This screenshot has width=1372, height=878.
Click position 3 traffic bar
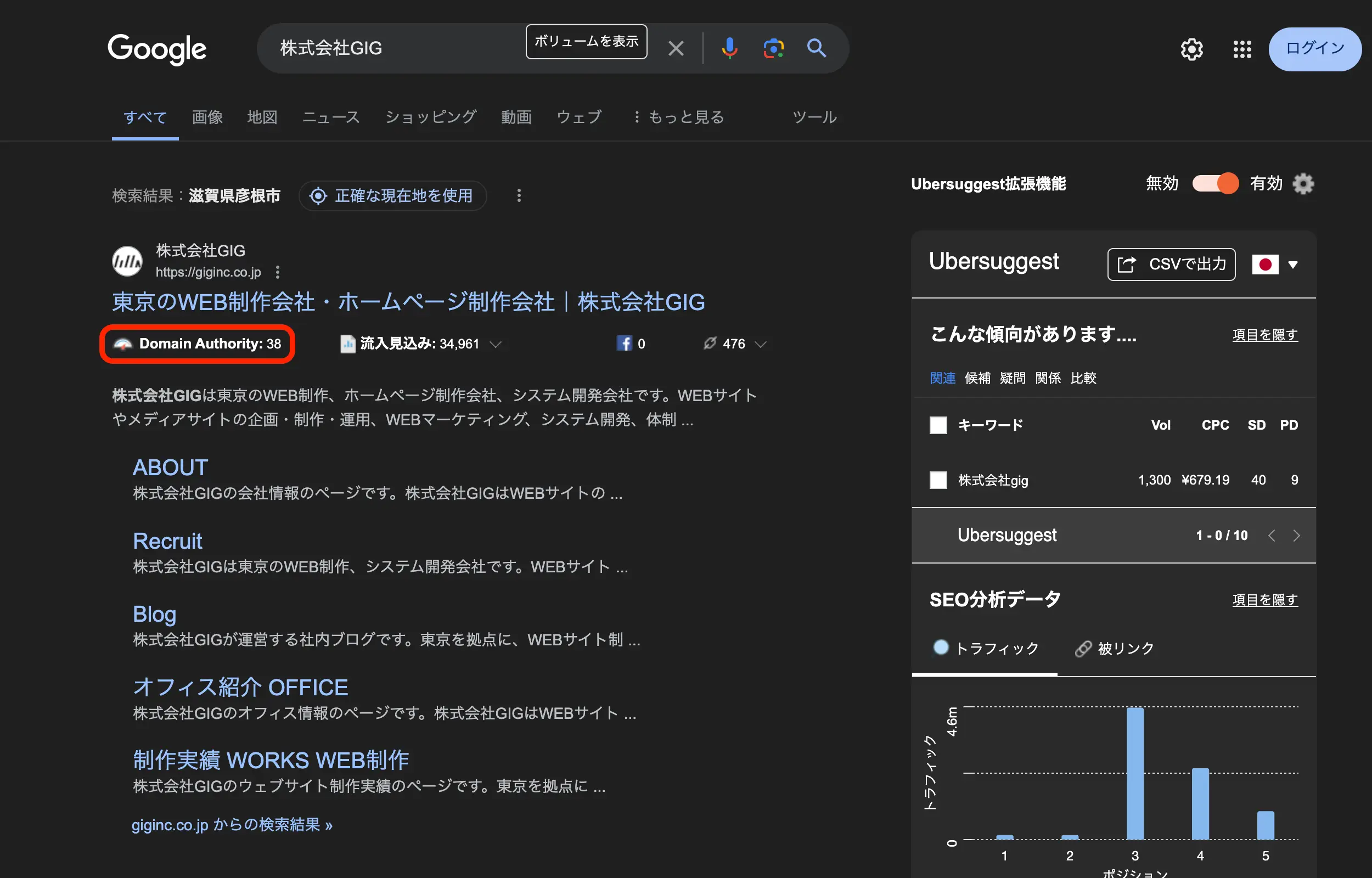pyautogui.click(x=1135, y=773)
